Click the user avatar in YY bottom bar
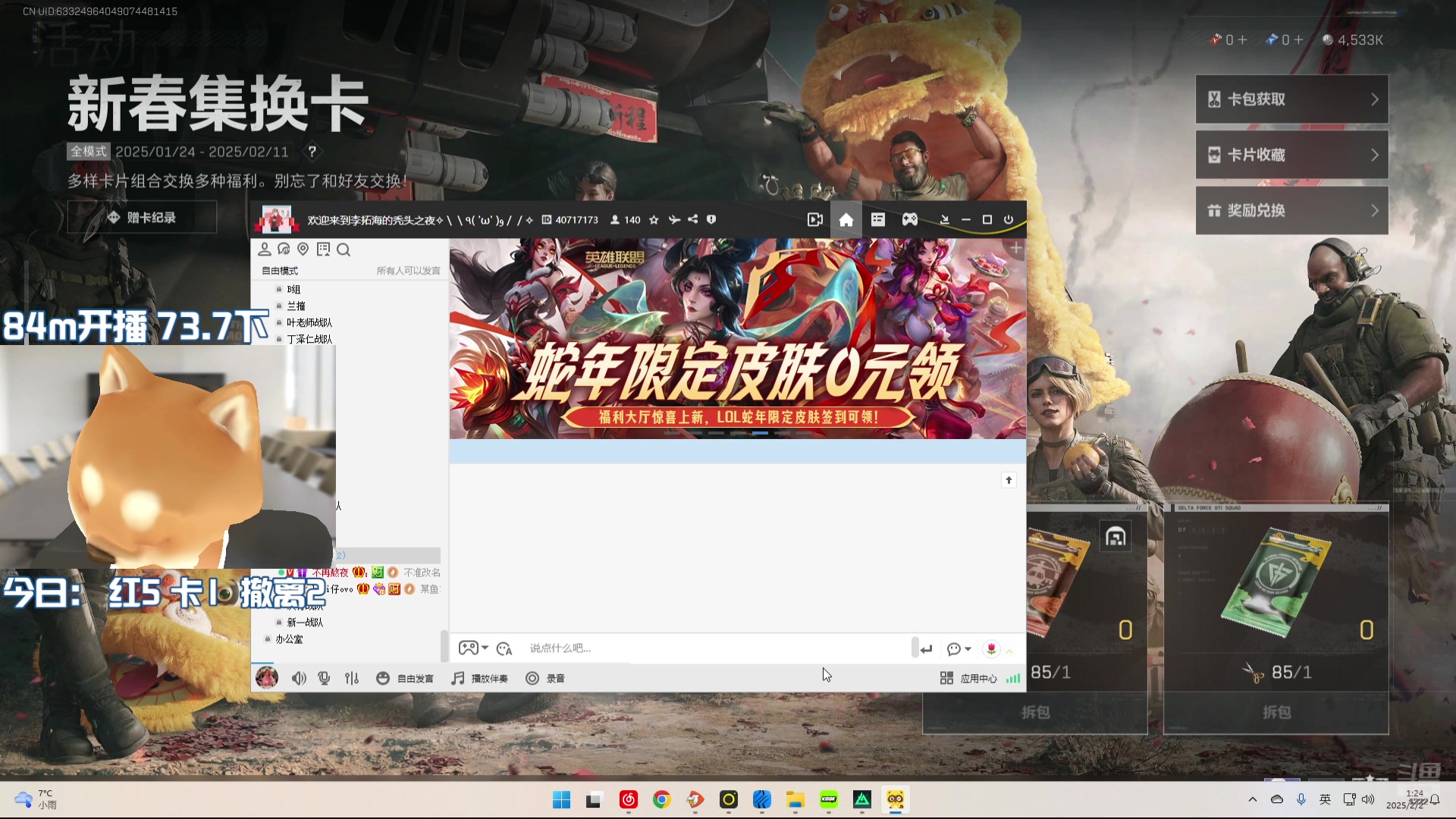This screenshot has height=819, width=1456. pos(266,677)
